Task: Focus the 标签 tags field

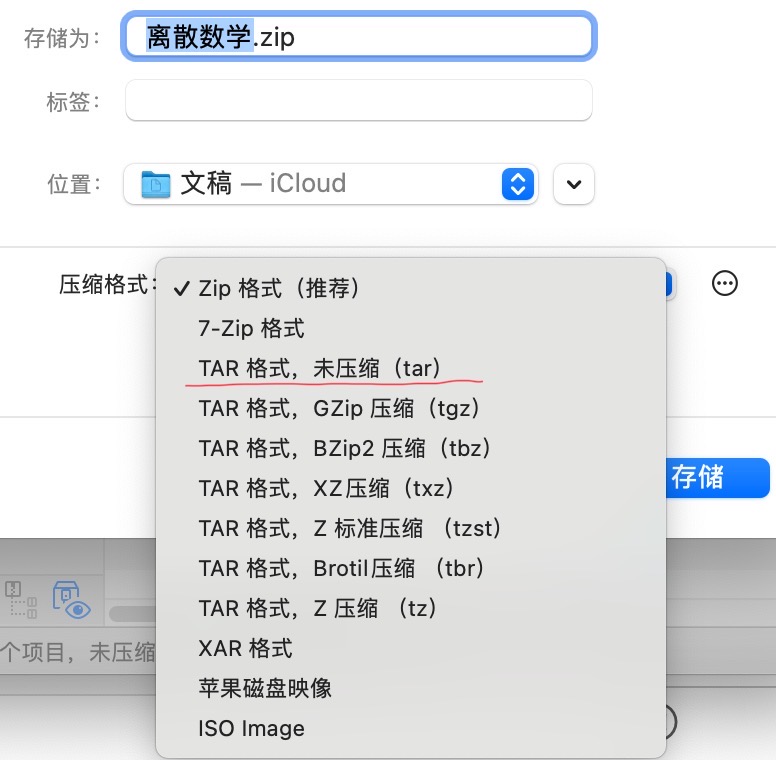Action: tap(359, 100)
